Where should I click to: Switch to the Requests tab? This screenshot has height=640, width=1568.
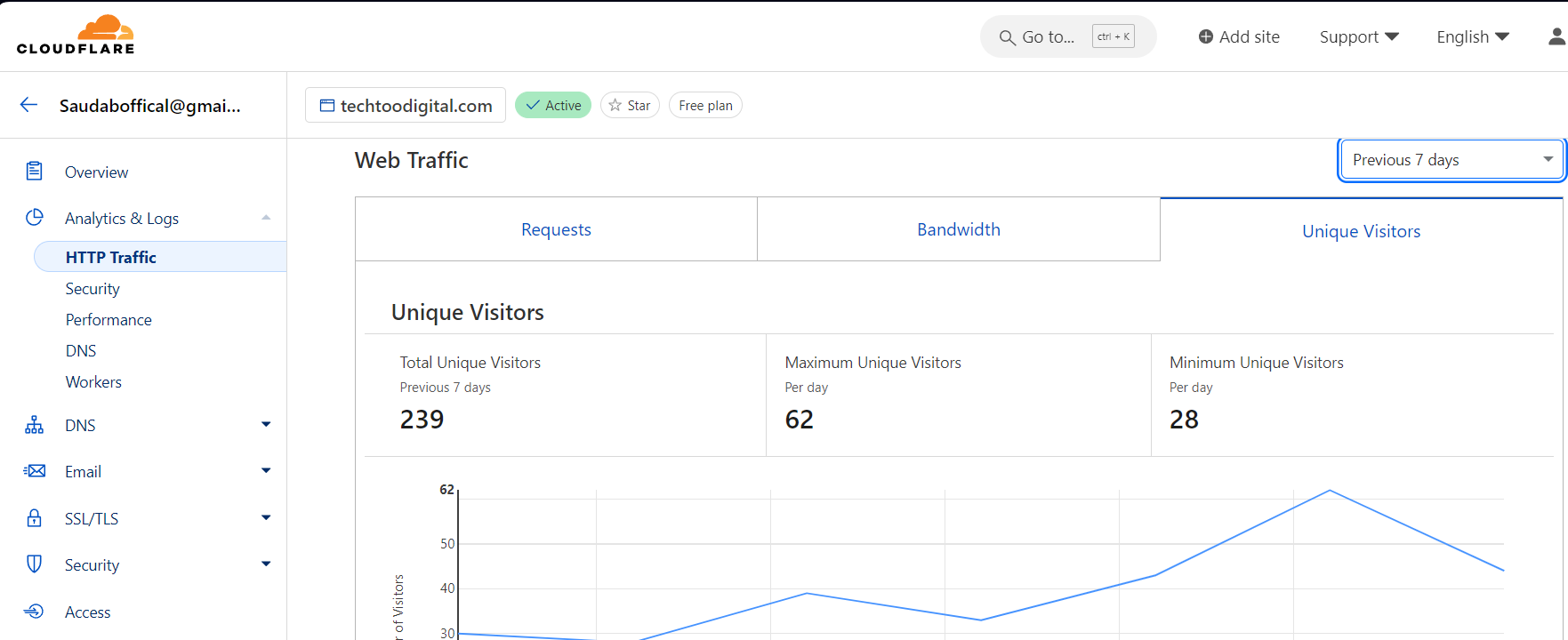pyautogui.click(x=556, y=229)
